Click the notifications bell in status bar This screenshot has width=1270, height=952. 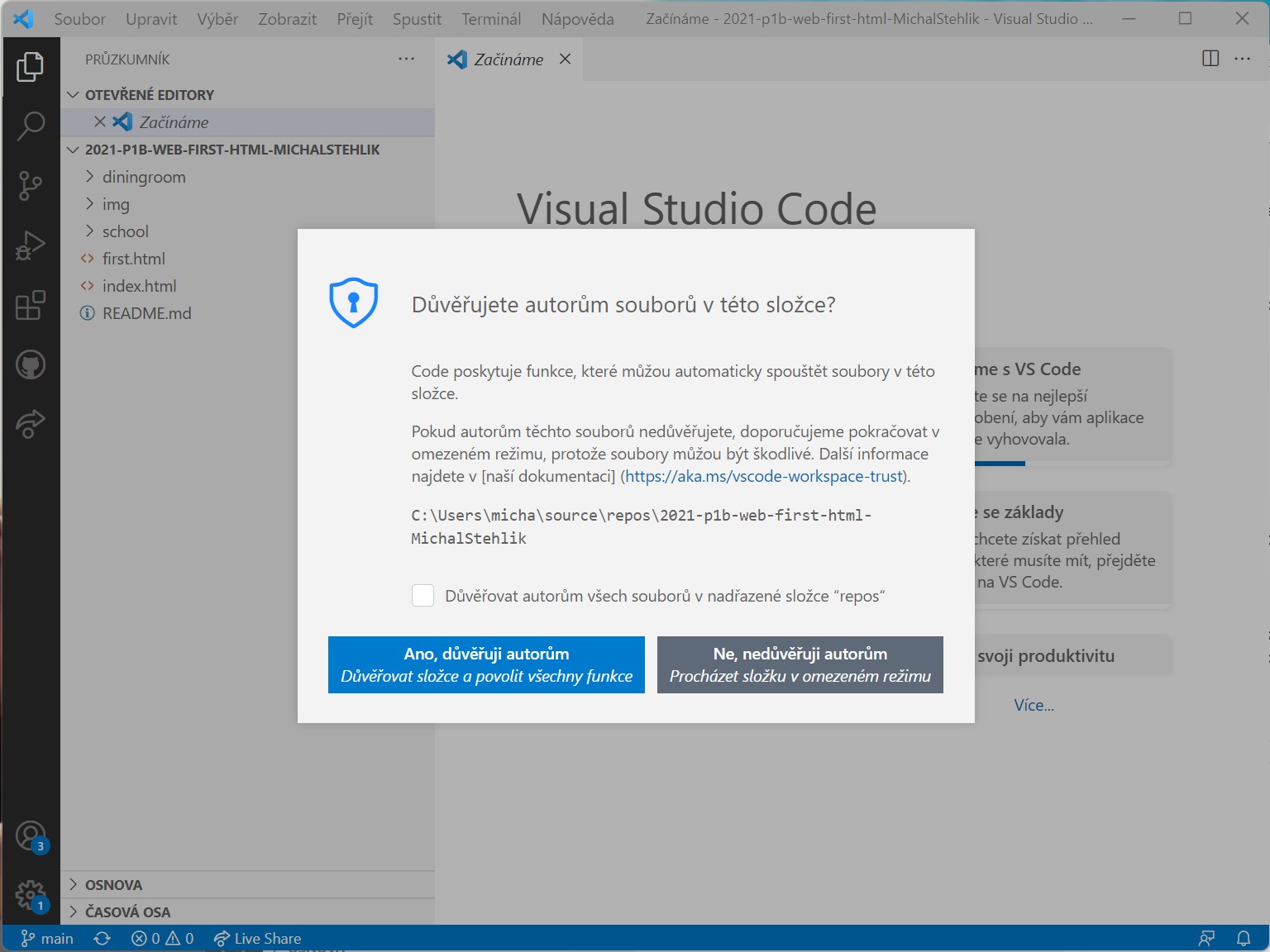point(1244,939)
